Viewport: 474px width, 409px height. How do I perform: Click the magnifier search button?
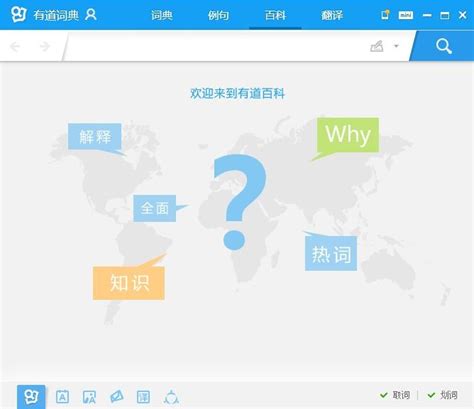pyautogui.click(x=444, y=46)
